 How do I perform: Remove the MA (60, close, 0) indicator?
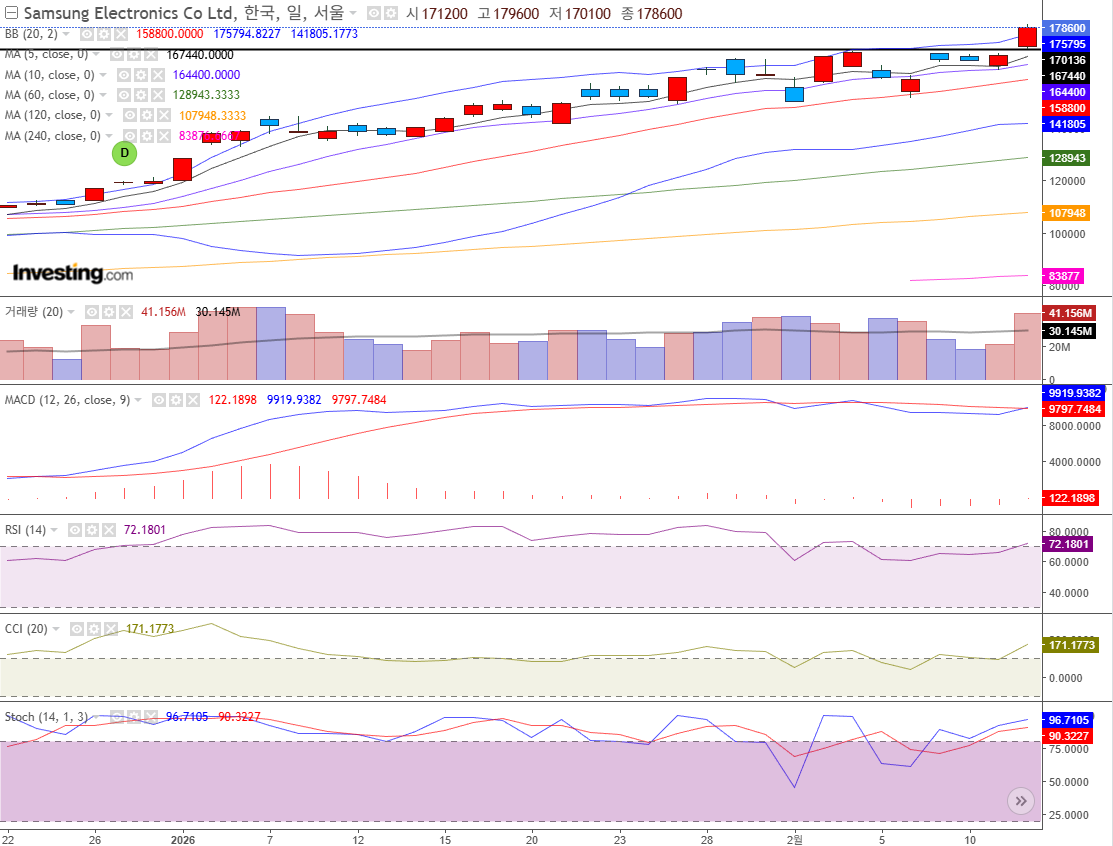click(158, 94)
